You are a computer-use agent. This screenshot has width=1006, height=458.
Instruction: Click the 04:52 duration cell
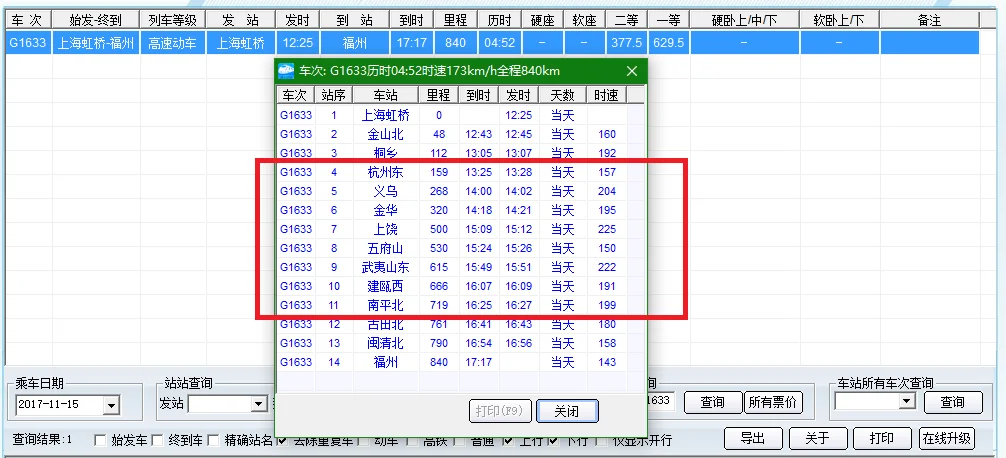click(x=499, y=44)
